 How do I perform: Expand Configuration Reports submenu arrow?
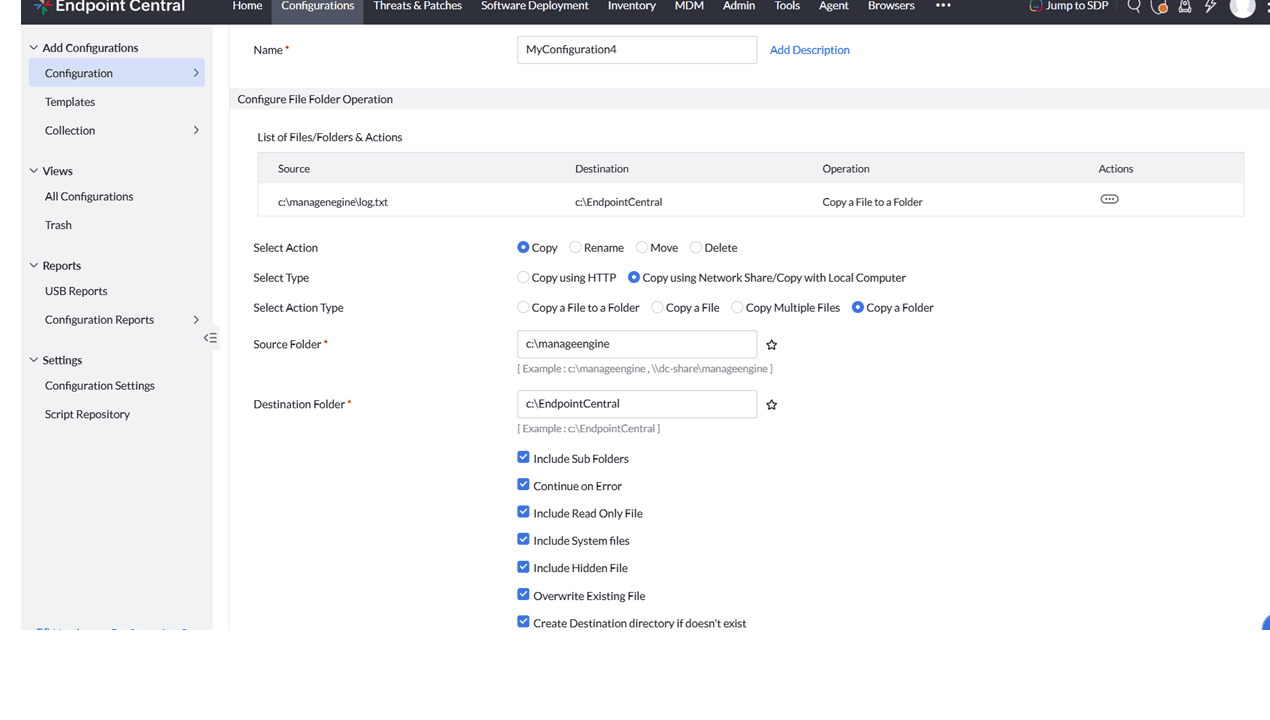pos(196,320)
